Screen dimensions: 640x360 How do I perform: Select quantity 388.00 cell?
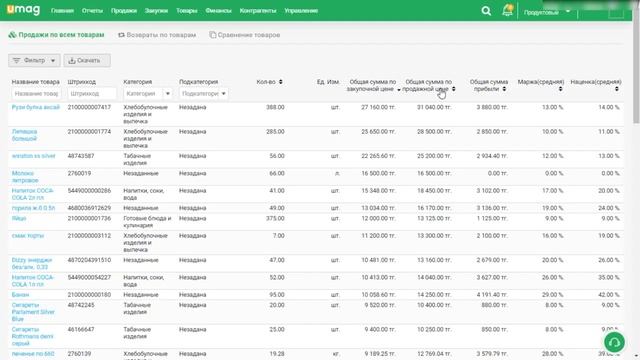[x=275, y=107]
